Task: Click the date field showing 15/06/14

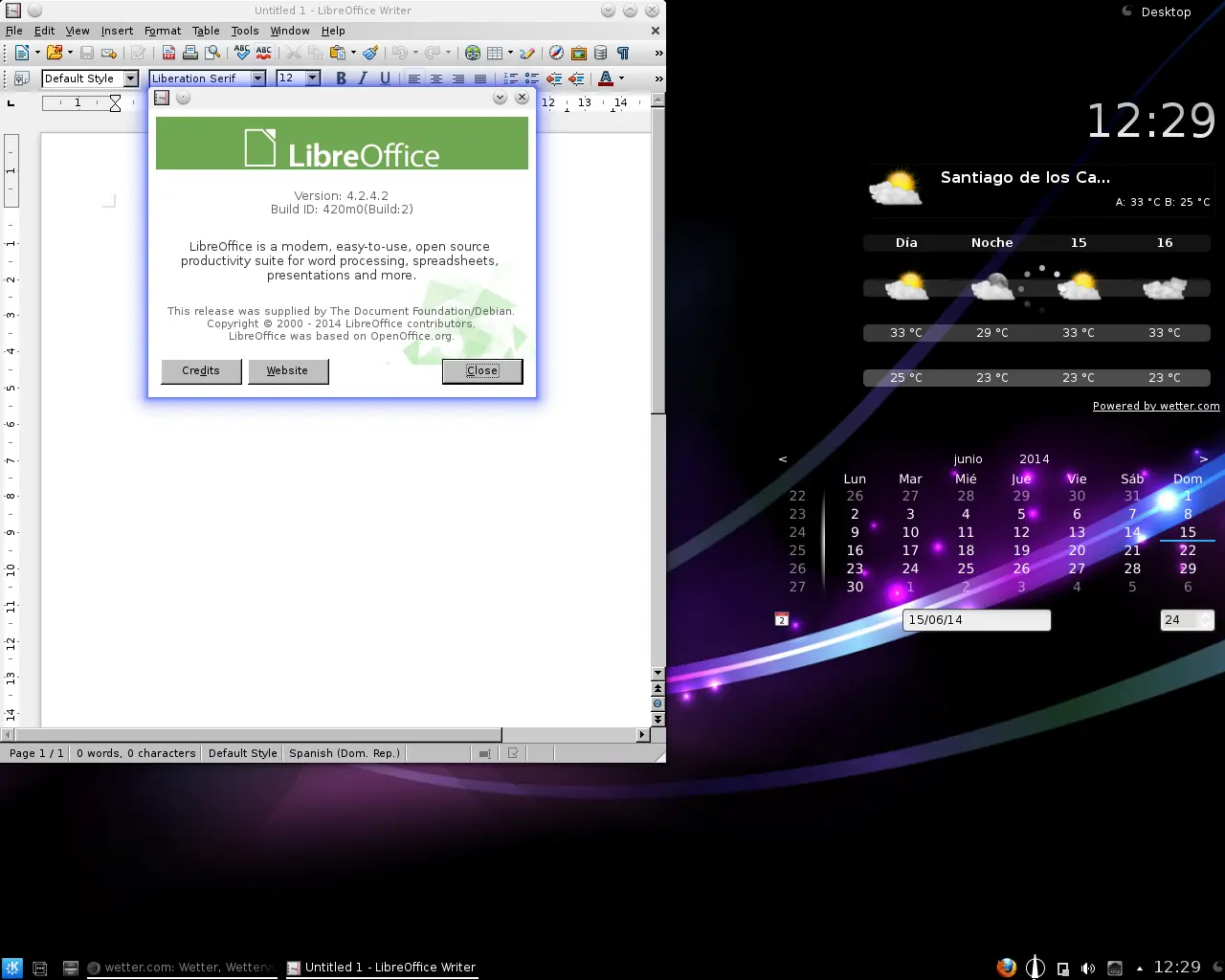Action: (976, 620)
